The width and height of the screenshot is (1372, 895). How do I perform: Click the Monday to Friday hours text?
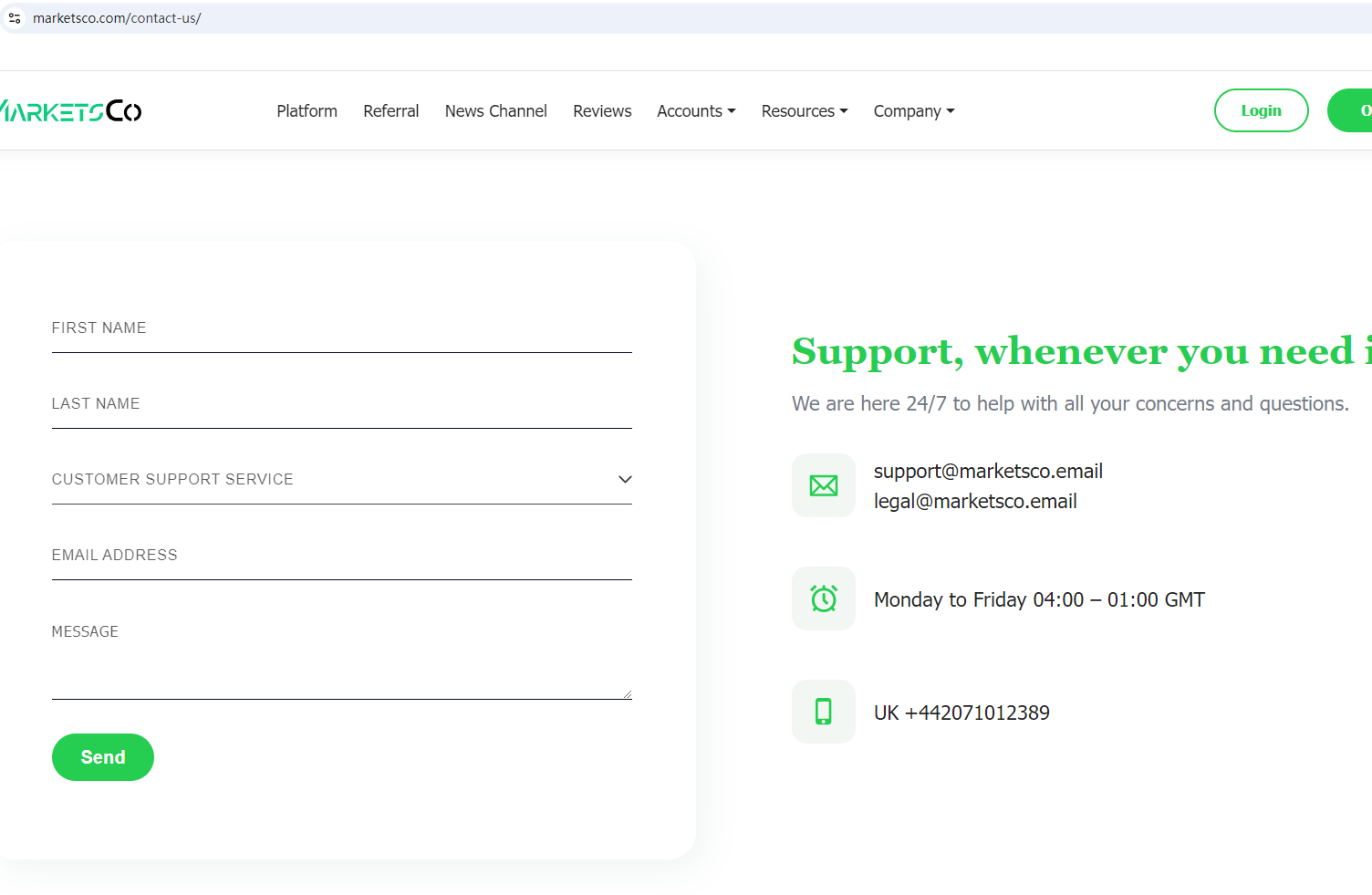pyautogui.click(x=1039, y=599)
